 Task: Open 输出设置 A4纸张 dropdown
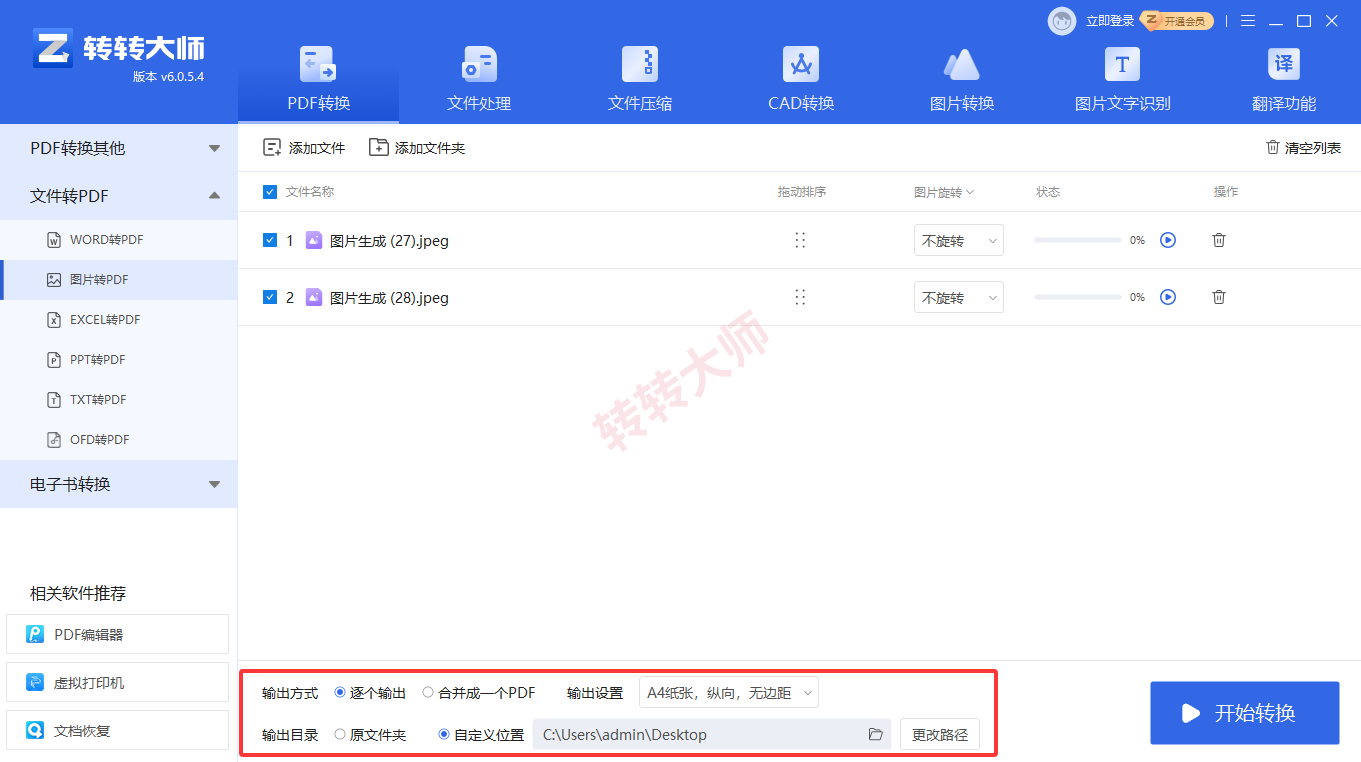click(729, 692)
